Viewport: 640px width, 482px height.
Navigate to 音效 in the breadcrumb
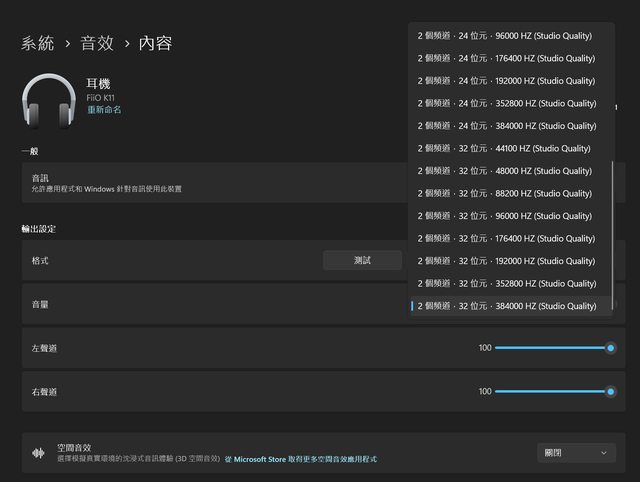click(97, 43)
